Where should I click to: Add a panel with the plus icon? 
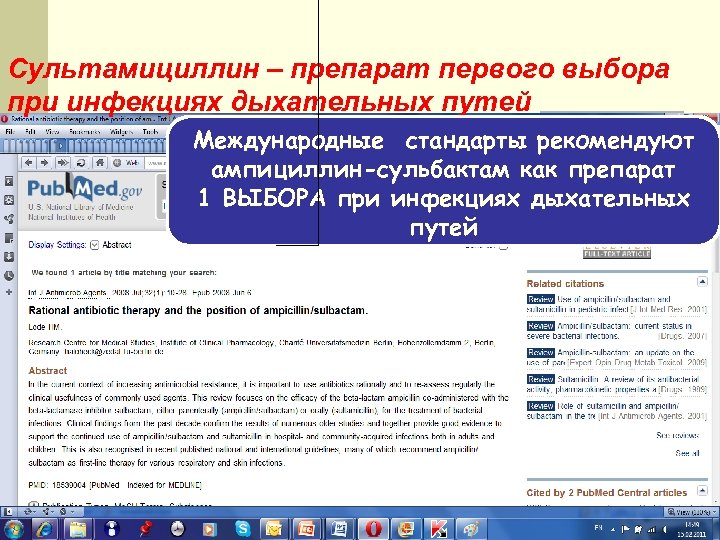pos(9,292)
